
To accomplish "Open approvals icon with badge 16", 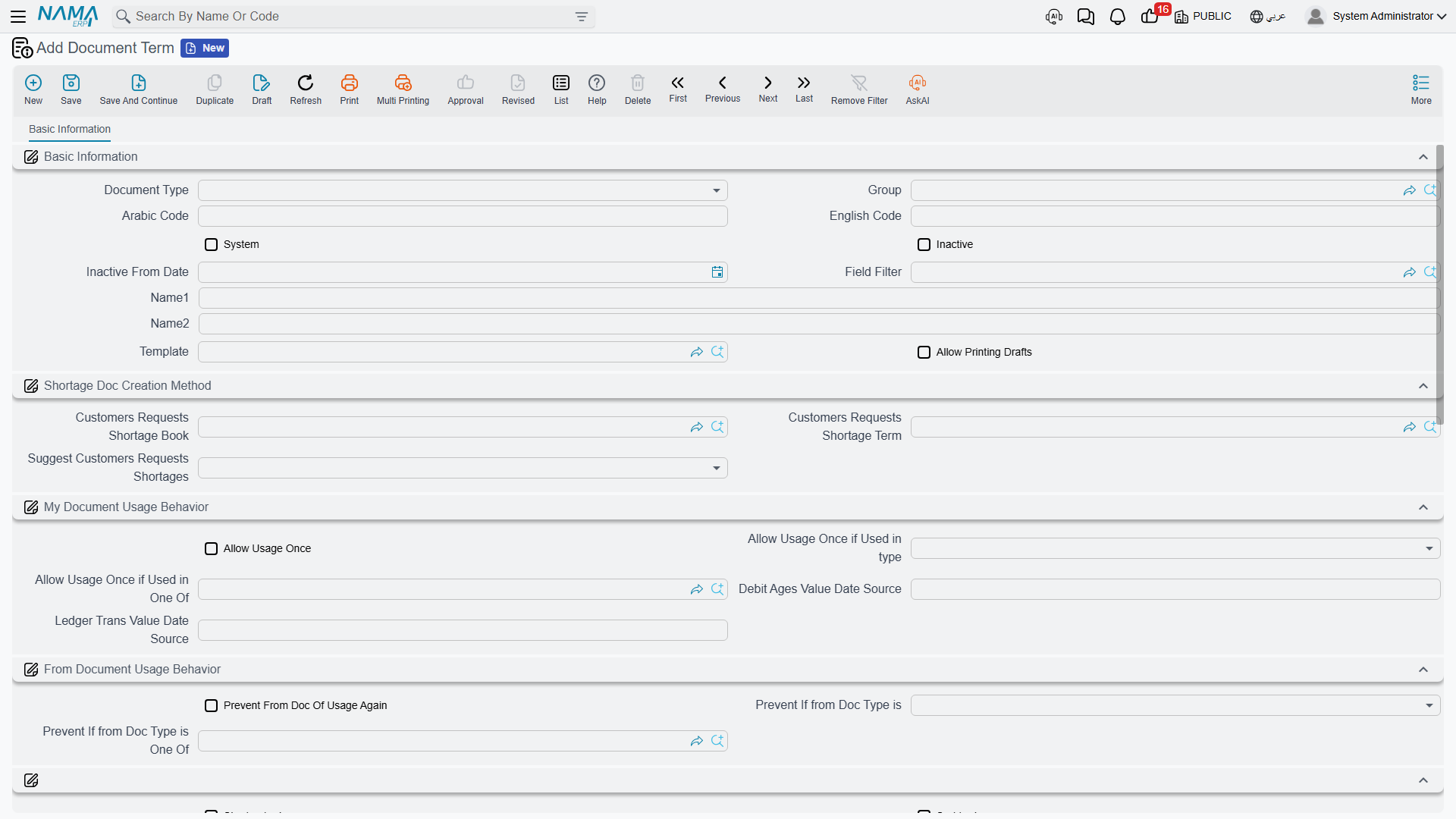I will (x=1151, y=16).
